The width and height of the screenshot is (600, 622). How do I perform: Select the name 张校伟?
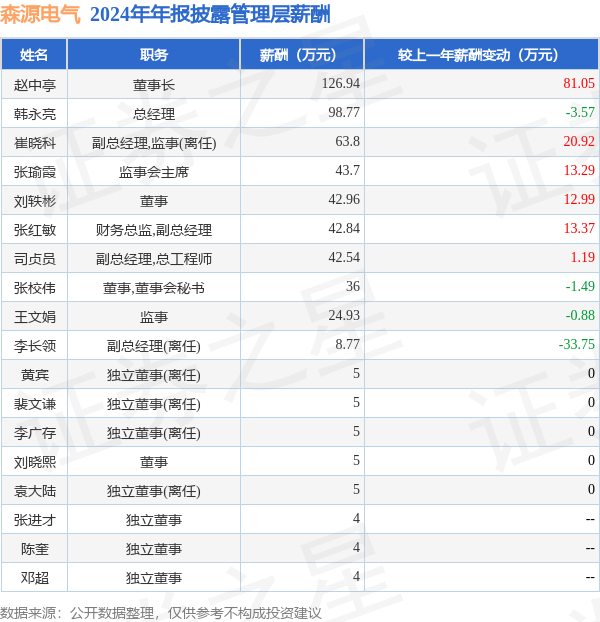tap(35, 288)
